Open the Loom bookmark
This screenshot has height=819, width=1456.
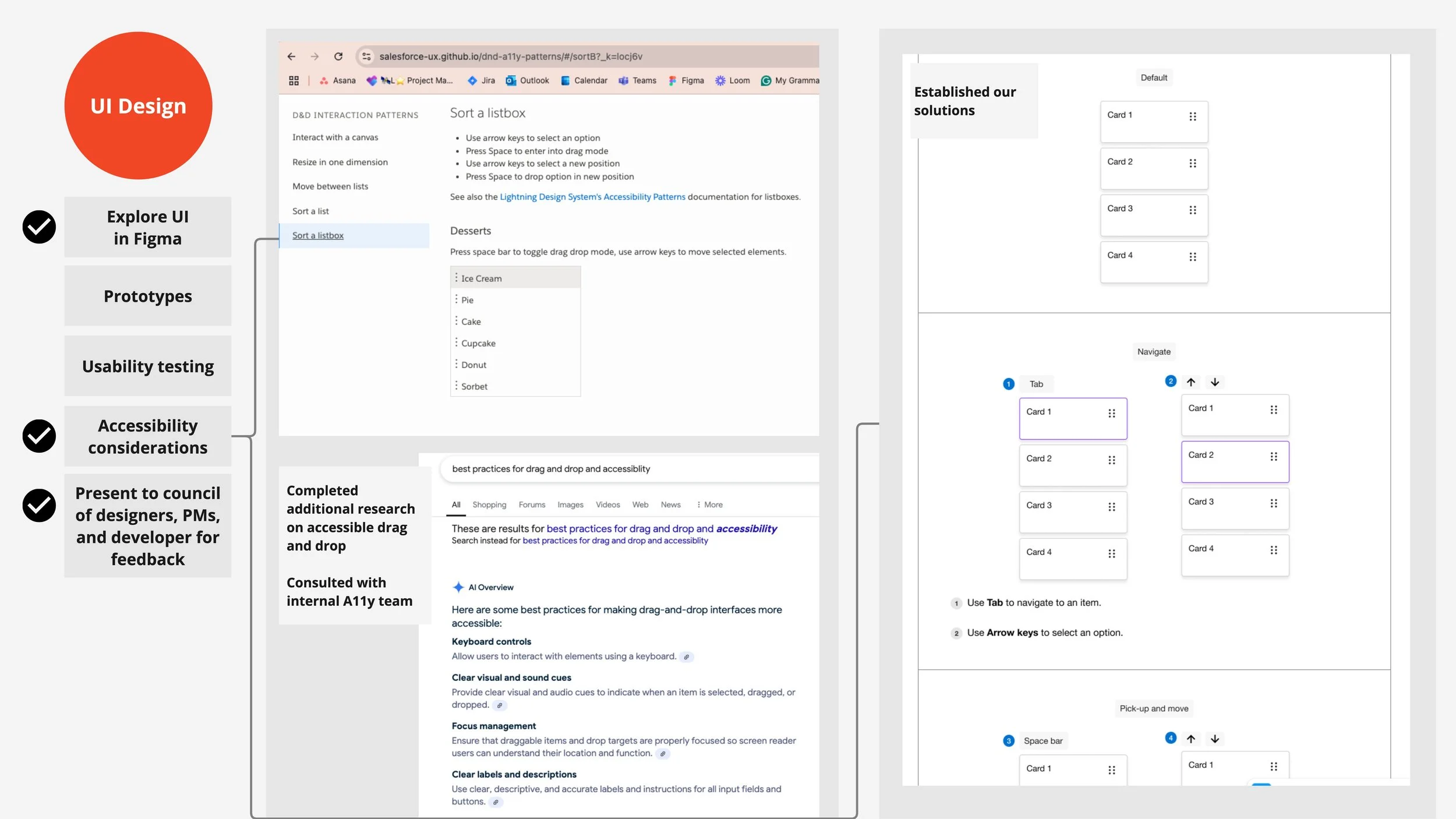(733, 80)
